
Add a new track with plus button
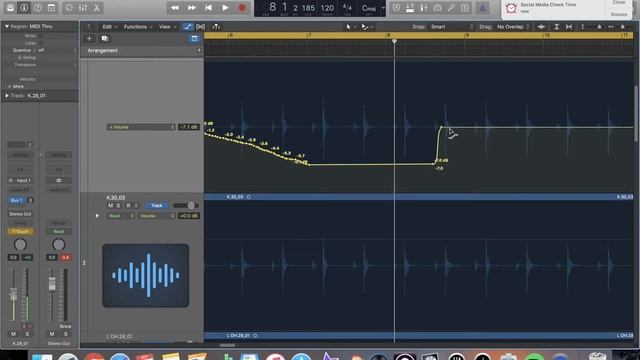coord(89,39)
